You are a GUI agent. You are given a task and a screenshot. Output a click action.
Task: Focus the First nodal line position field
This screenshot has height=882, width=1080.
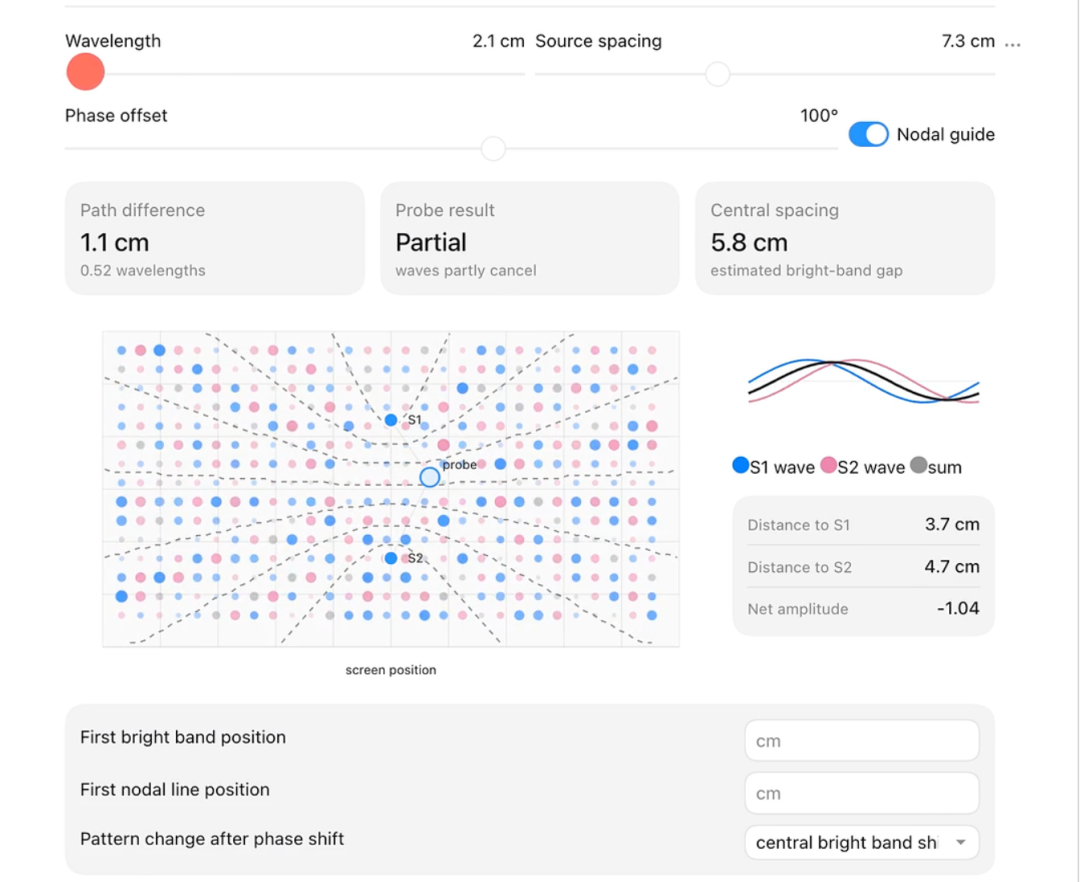(x=862, y=793)
